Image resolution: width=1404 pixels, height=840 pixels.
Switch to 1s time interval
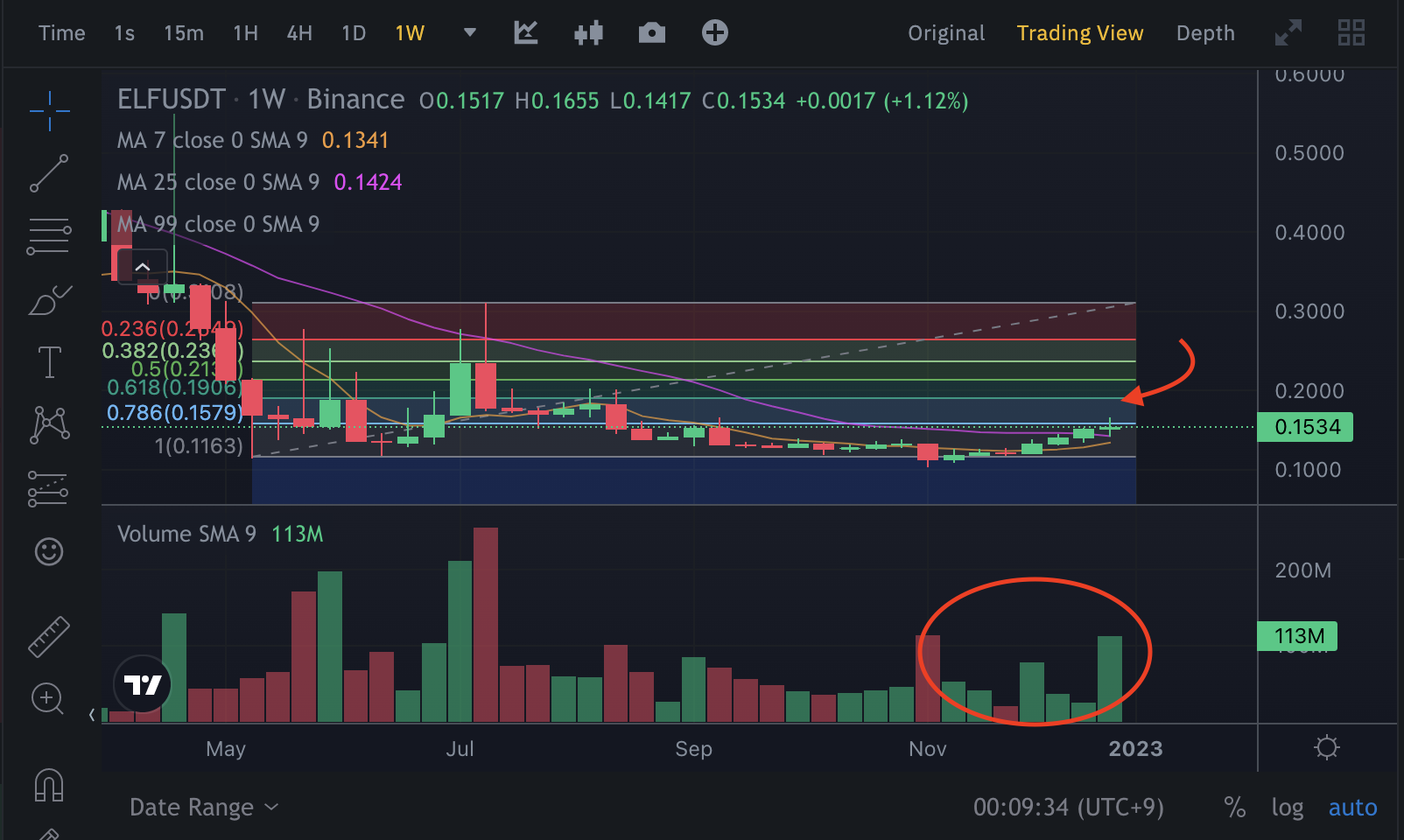coord(124,33)
